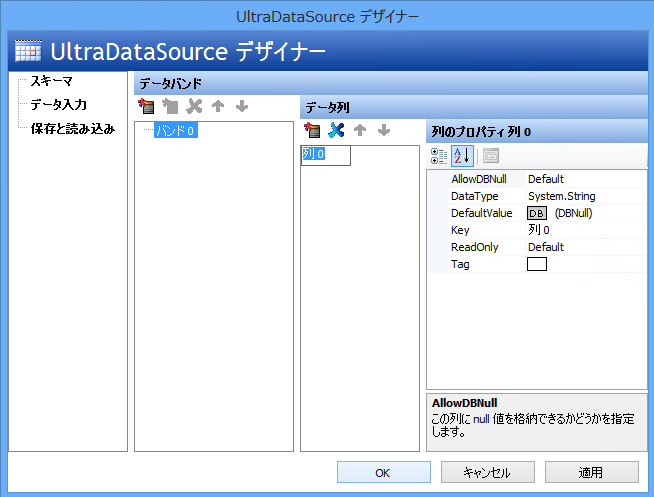Select the DefaultValue property name

point(481,213)
